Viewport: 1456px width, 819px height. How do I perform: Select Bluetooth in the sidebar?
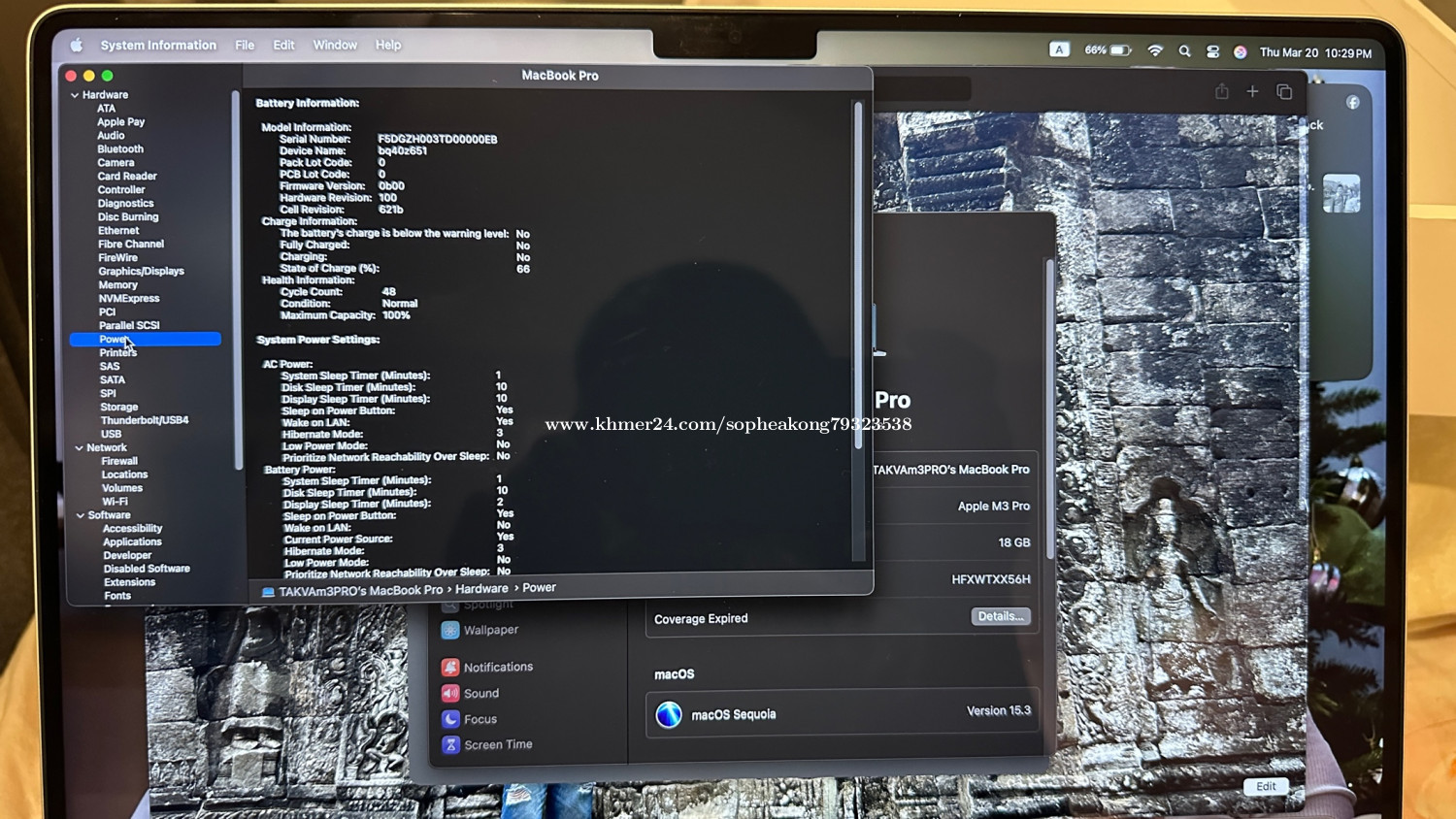120,149
